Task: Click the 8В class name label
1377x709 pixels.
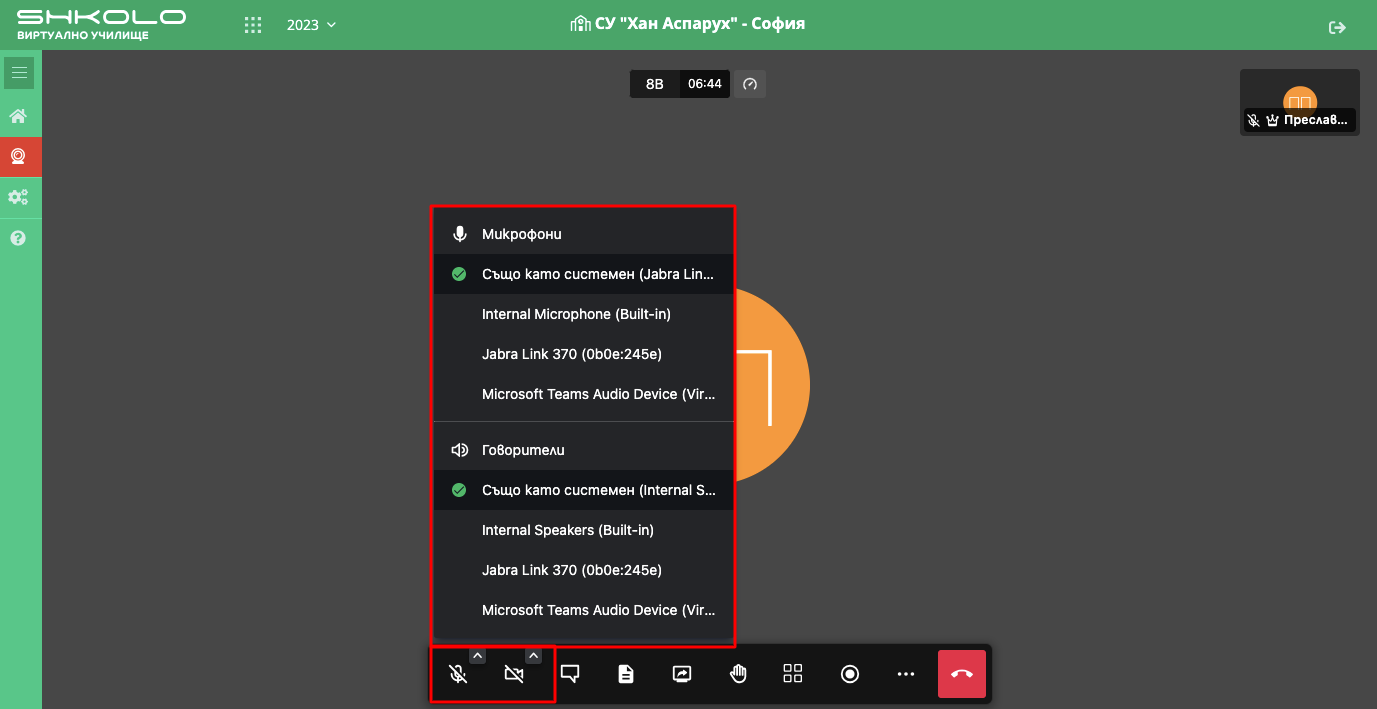Action: (x=655, y=84)
